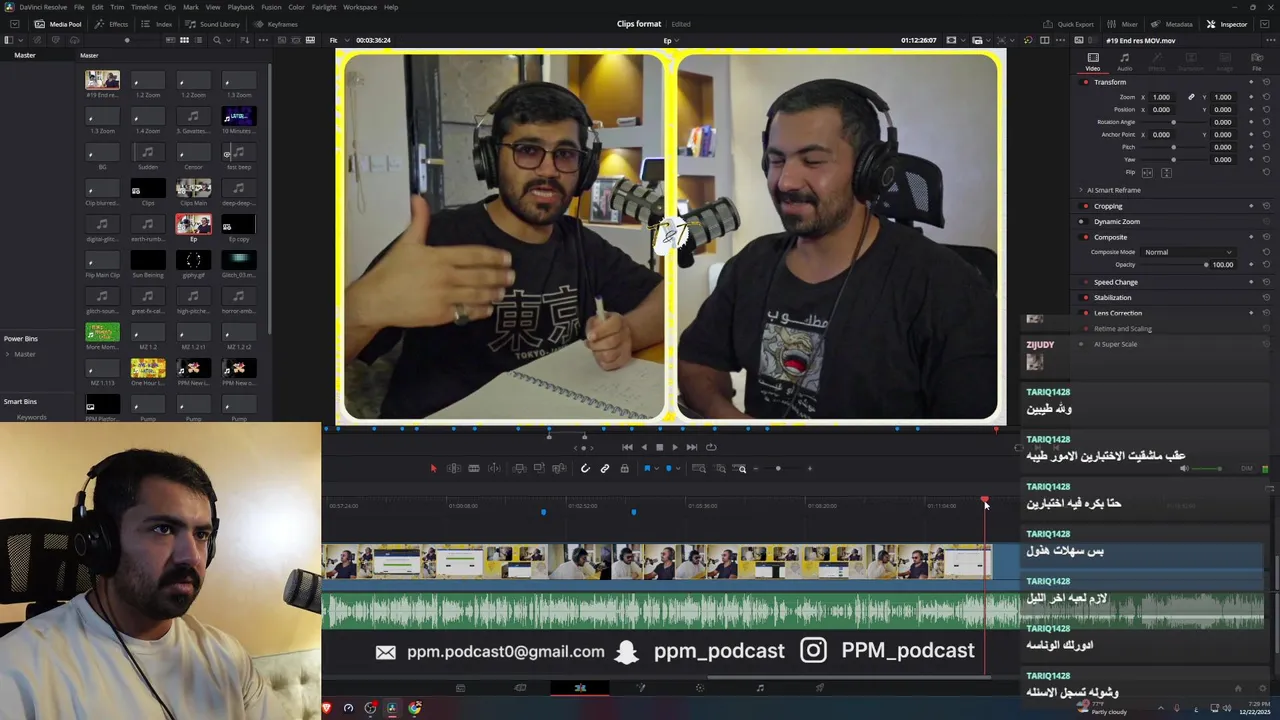This screenshot has height=720, width=1280.
Task: Go to first frame transport button
Action: point(627,447)
